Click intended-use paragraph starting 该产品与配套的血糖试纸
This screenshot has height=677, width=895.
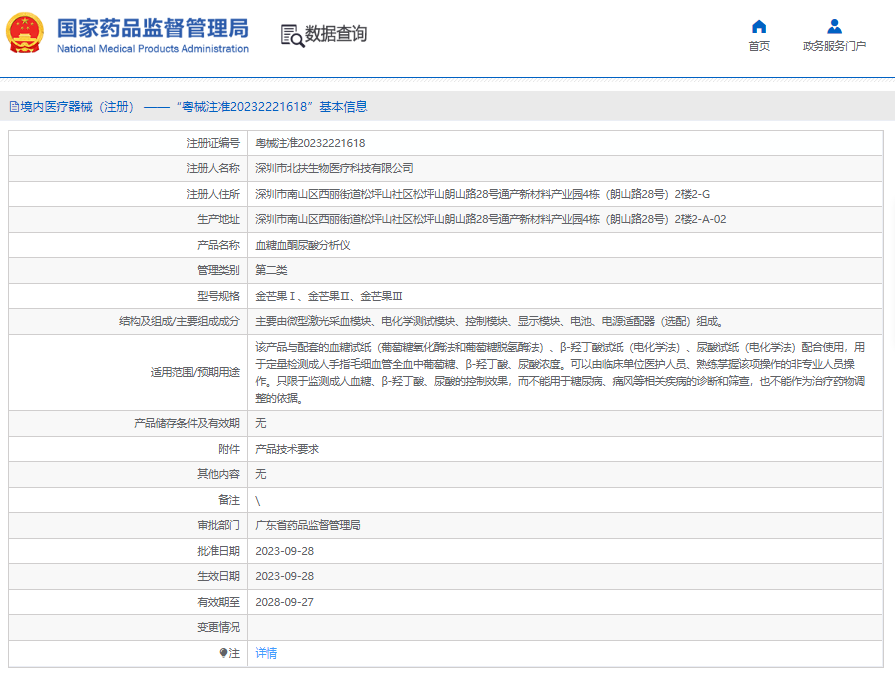click(x=560, y=373)
